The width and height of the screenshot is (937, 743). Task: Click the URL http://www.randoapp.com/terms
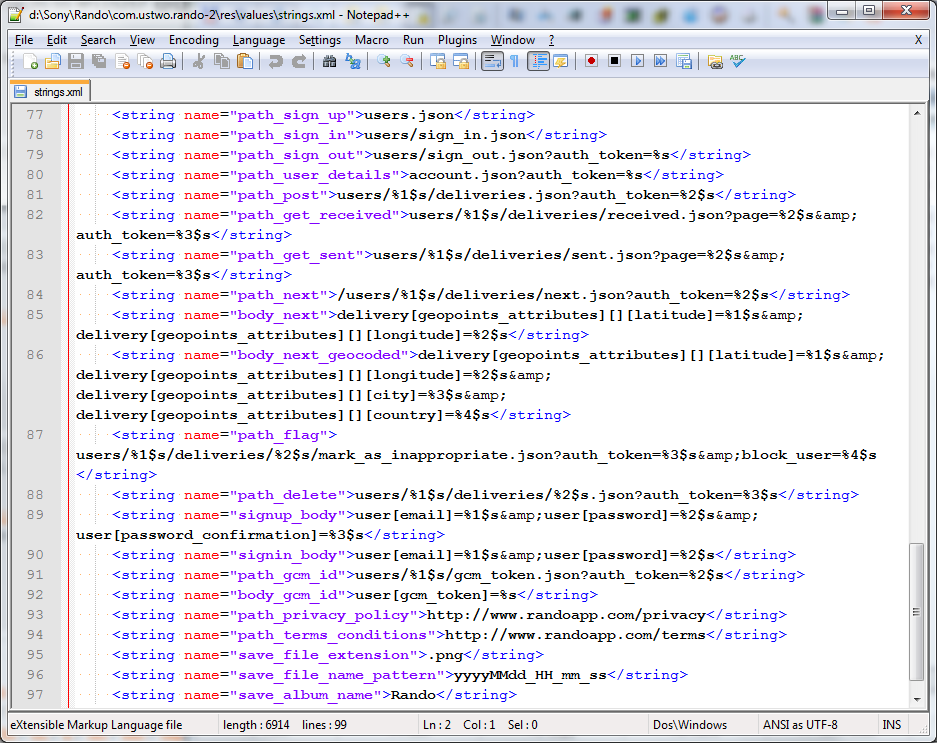click(575, 635)
